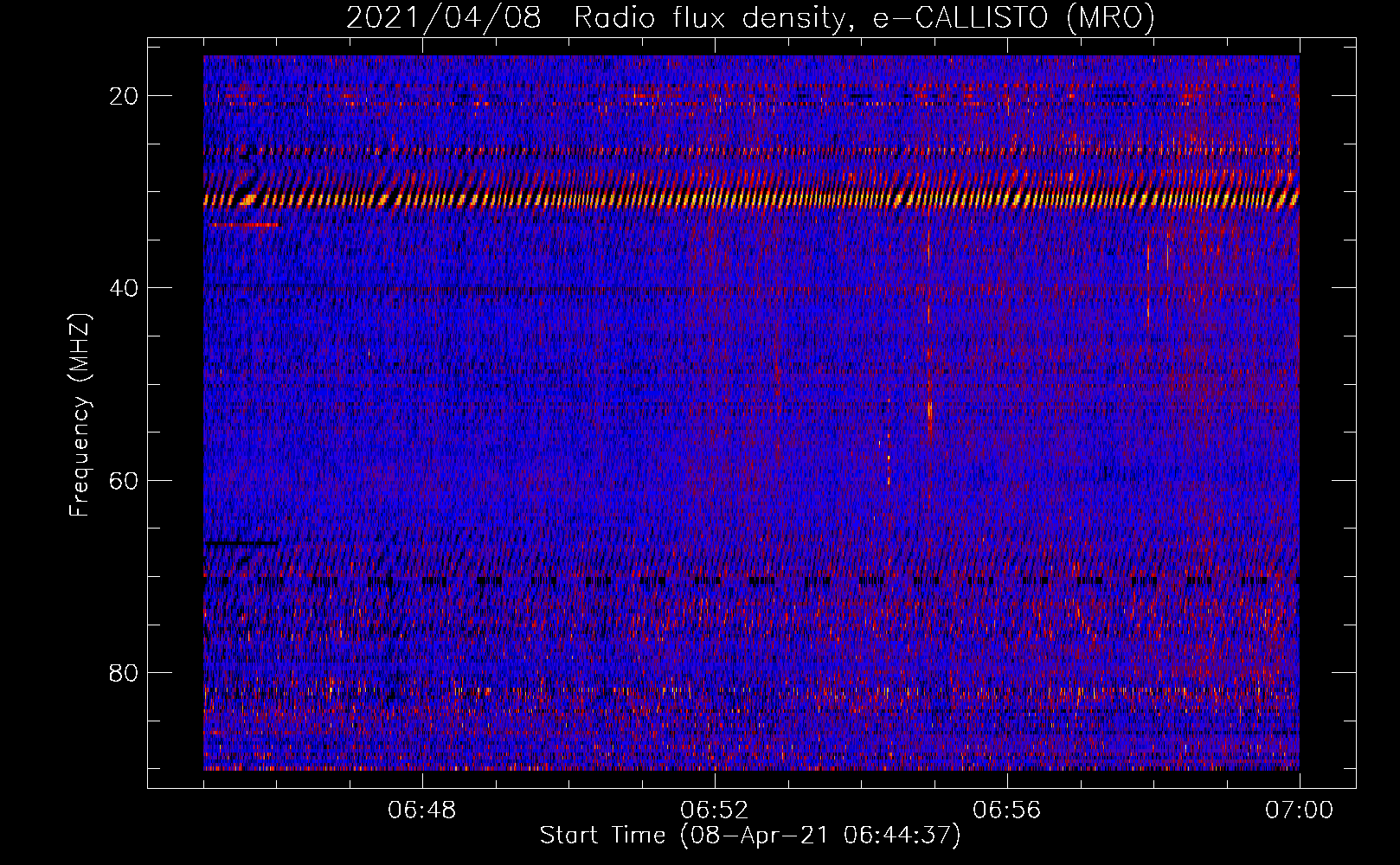Click the '20' frequency tick label
The image size is (1400, 865).
(124, 96)
